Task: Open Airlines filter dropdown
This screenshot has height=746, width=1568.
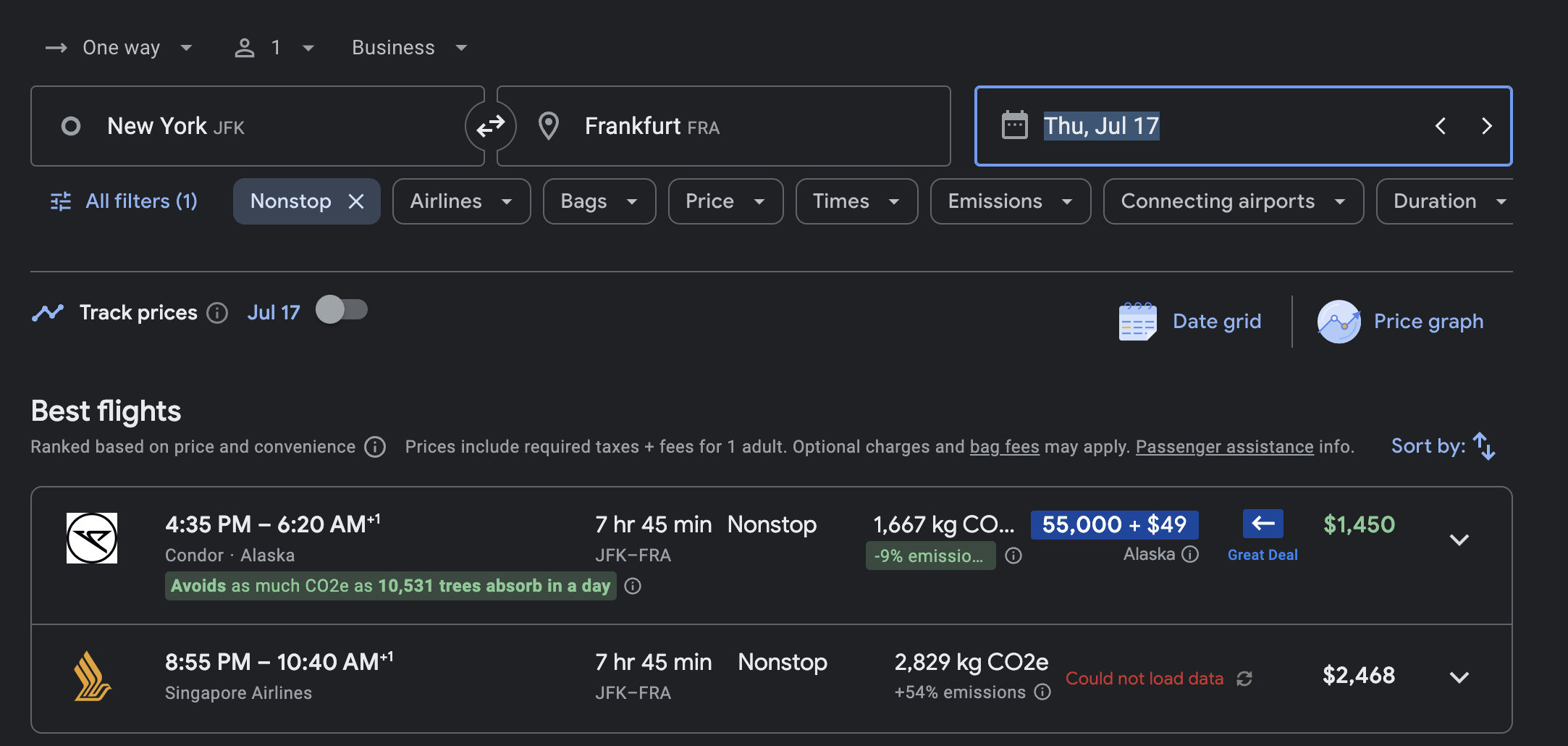Action: (461, 201)
